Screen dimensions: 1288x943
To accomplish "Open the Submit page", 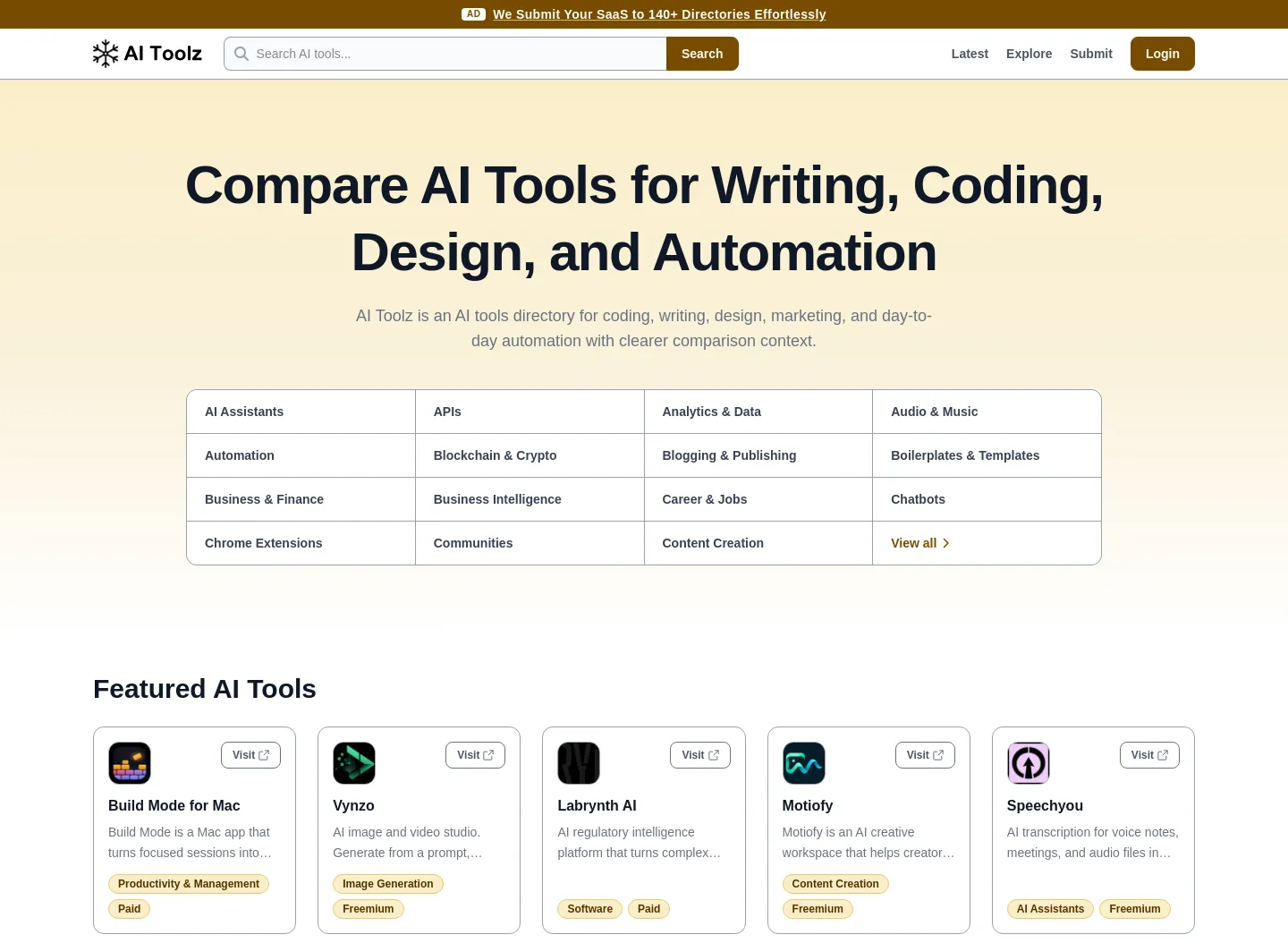I will point(1091,54).
